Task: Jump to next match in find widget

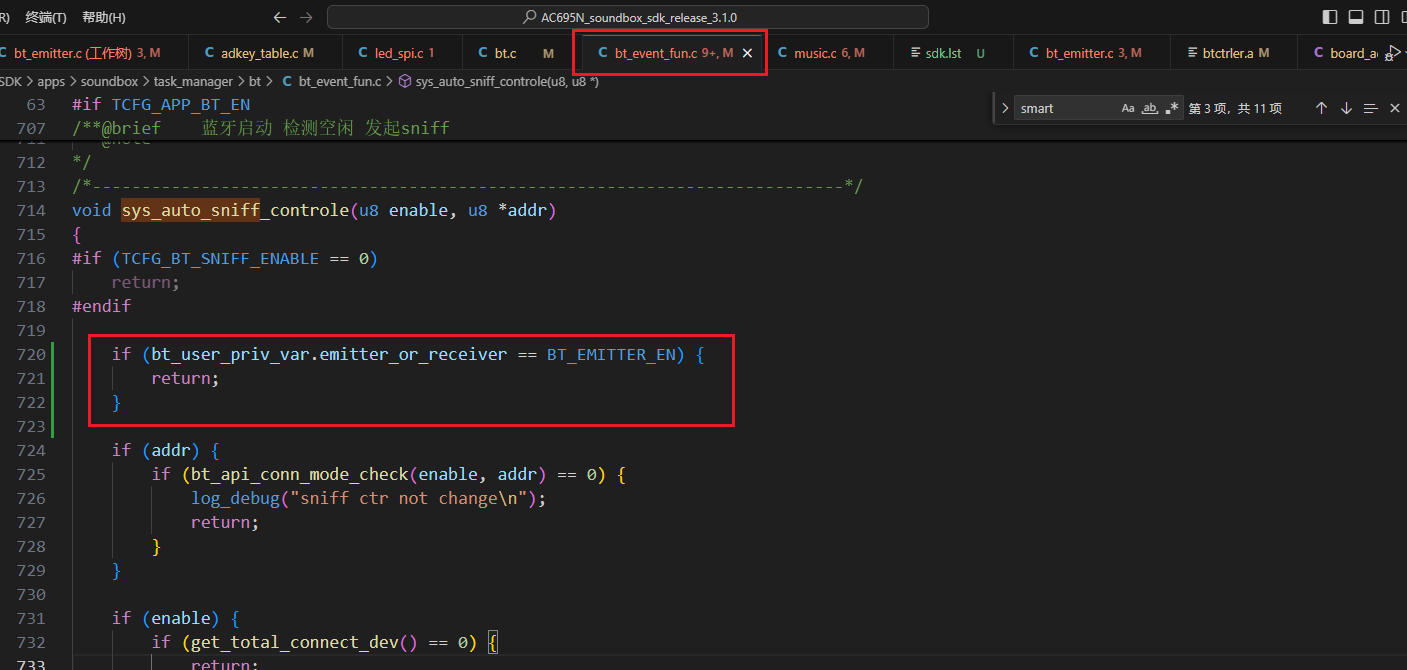Action: (x=1346, y=108)
